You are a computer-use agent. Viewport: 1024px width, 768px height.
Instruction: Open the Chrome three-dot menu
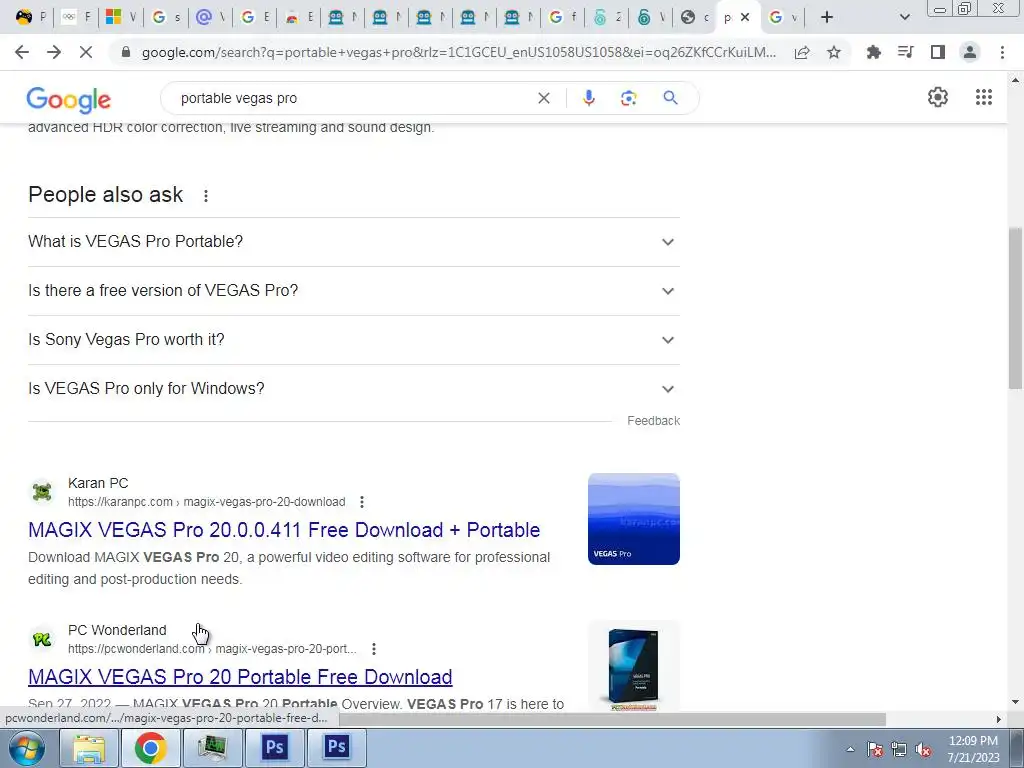tap(1002, 52)
